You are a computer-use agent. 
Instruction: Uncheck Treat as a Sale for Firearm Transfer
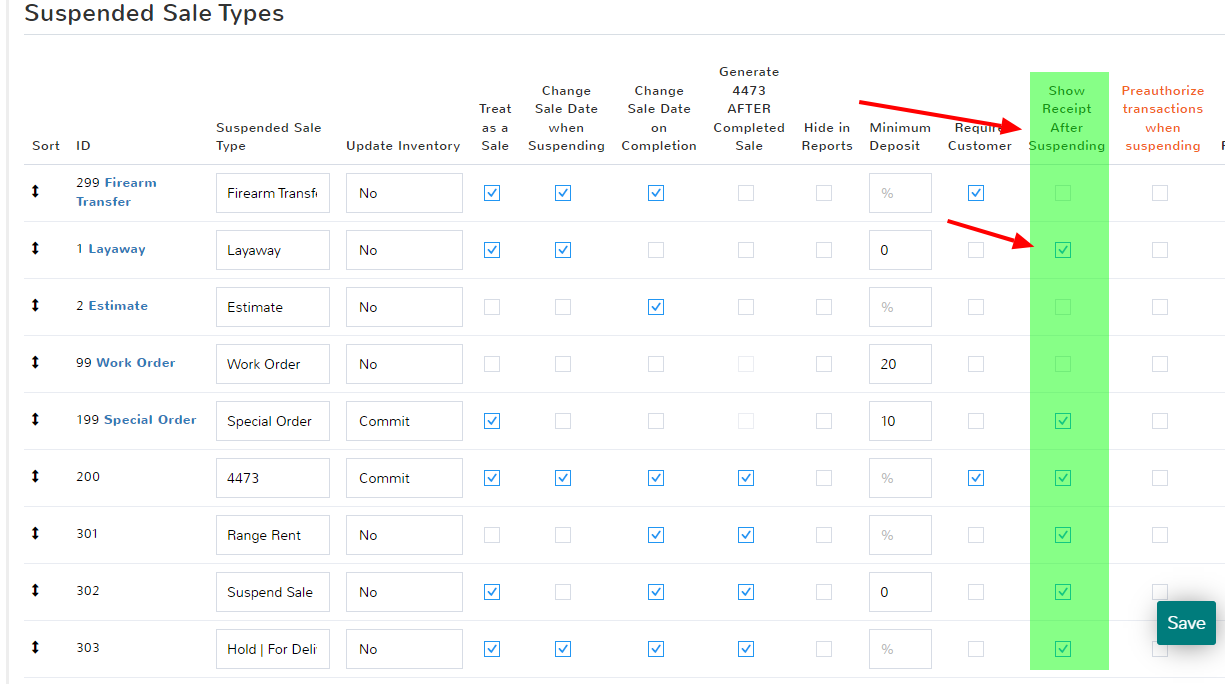[x=491, y=193]
